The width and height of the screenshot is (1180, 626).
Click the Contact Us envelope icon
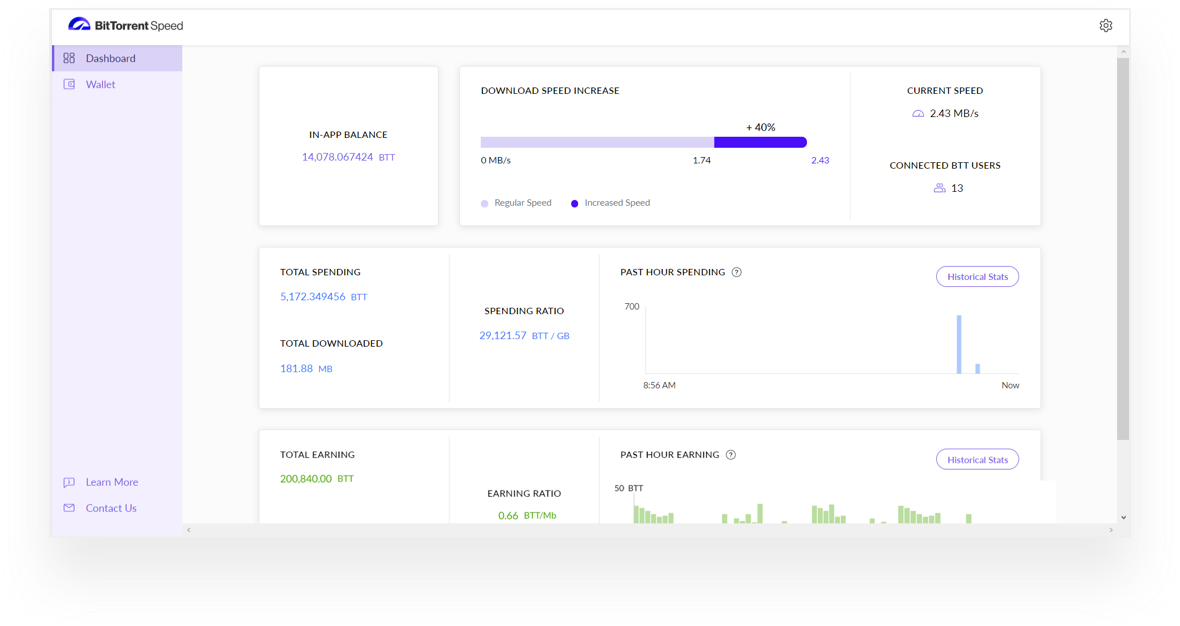(69, 508)
